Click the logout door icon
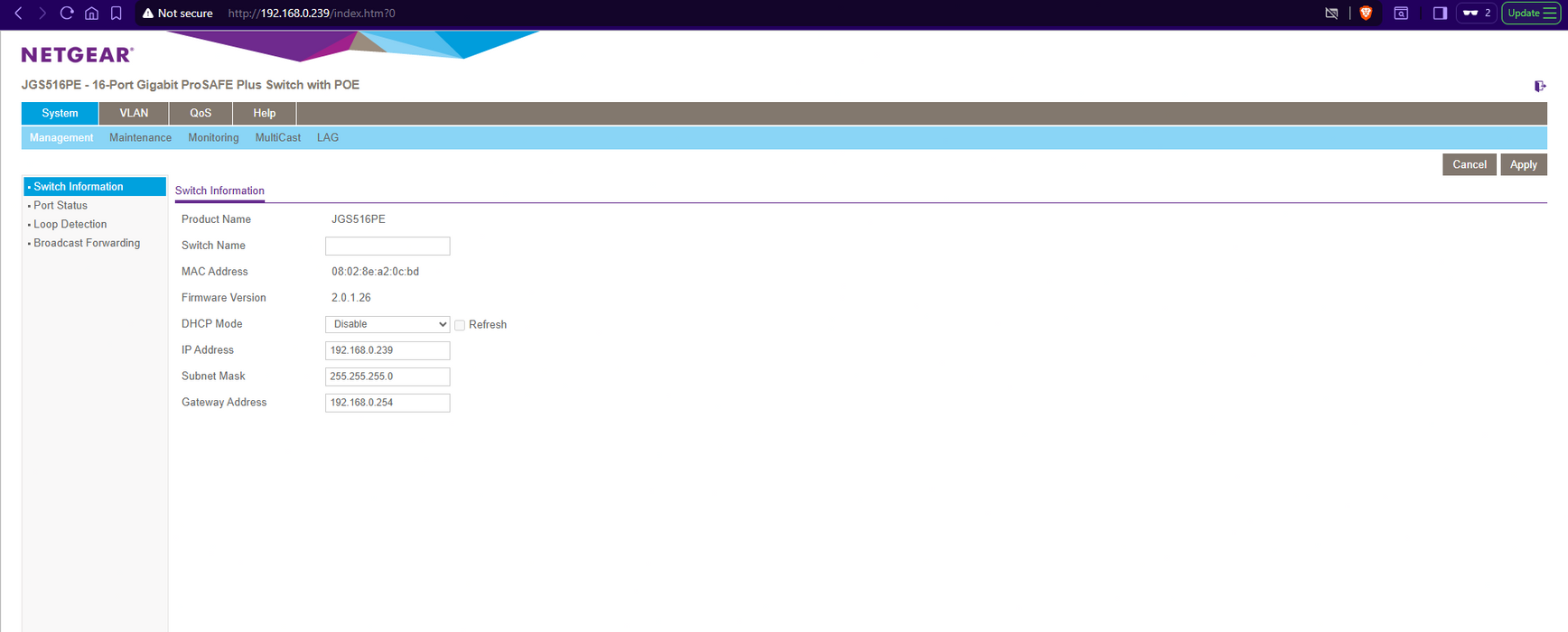 [x=1540, y=86]
